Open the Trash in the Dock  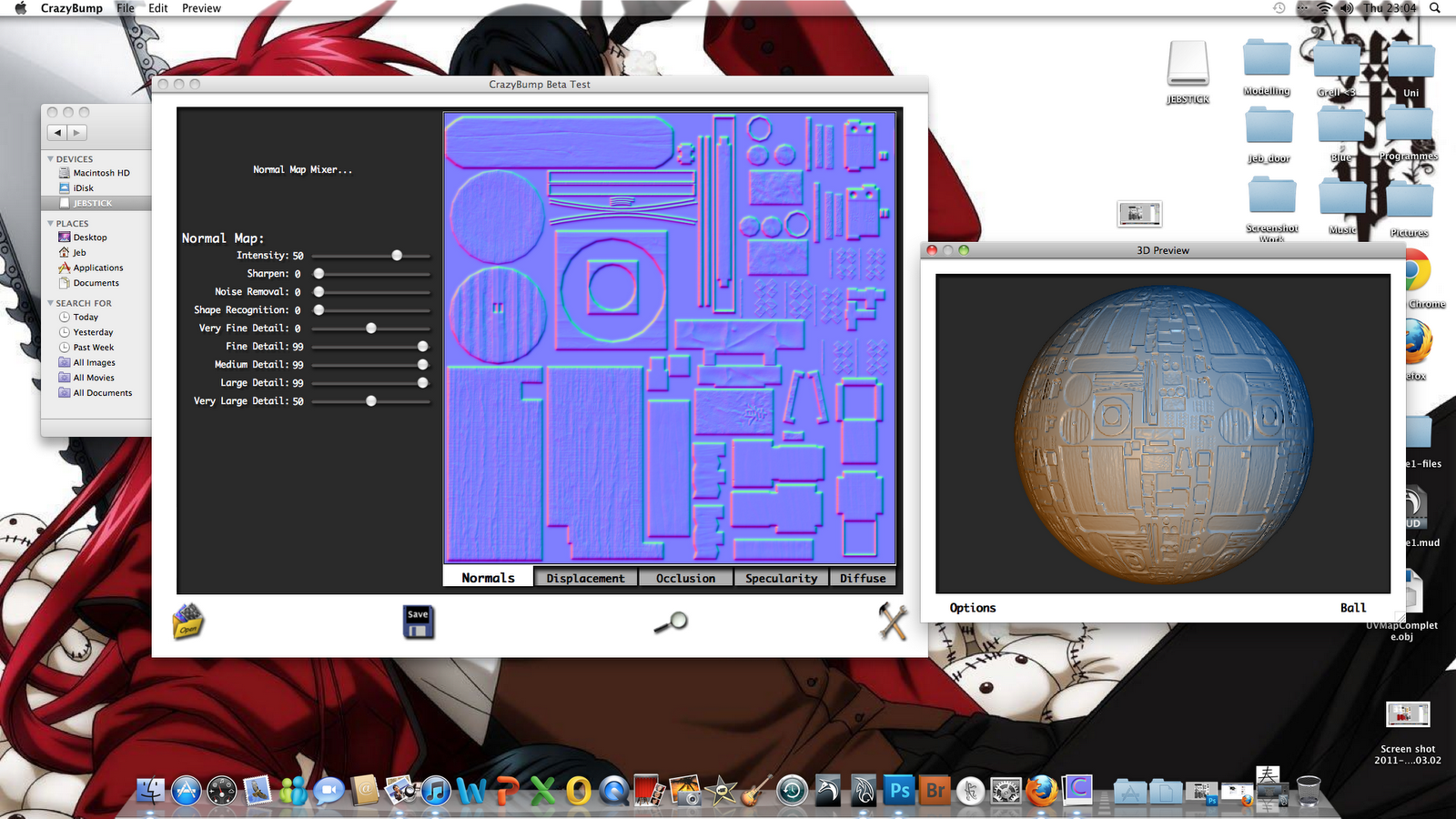(x=1309, y=791)
